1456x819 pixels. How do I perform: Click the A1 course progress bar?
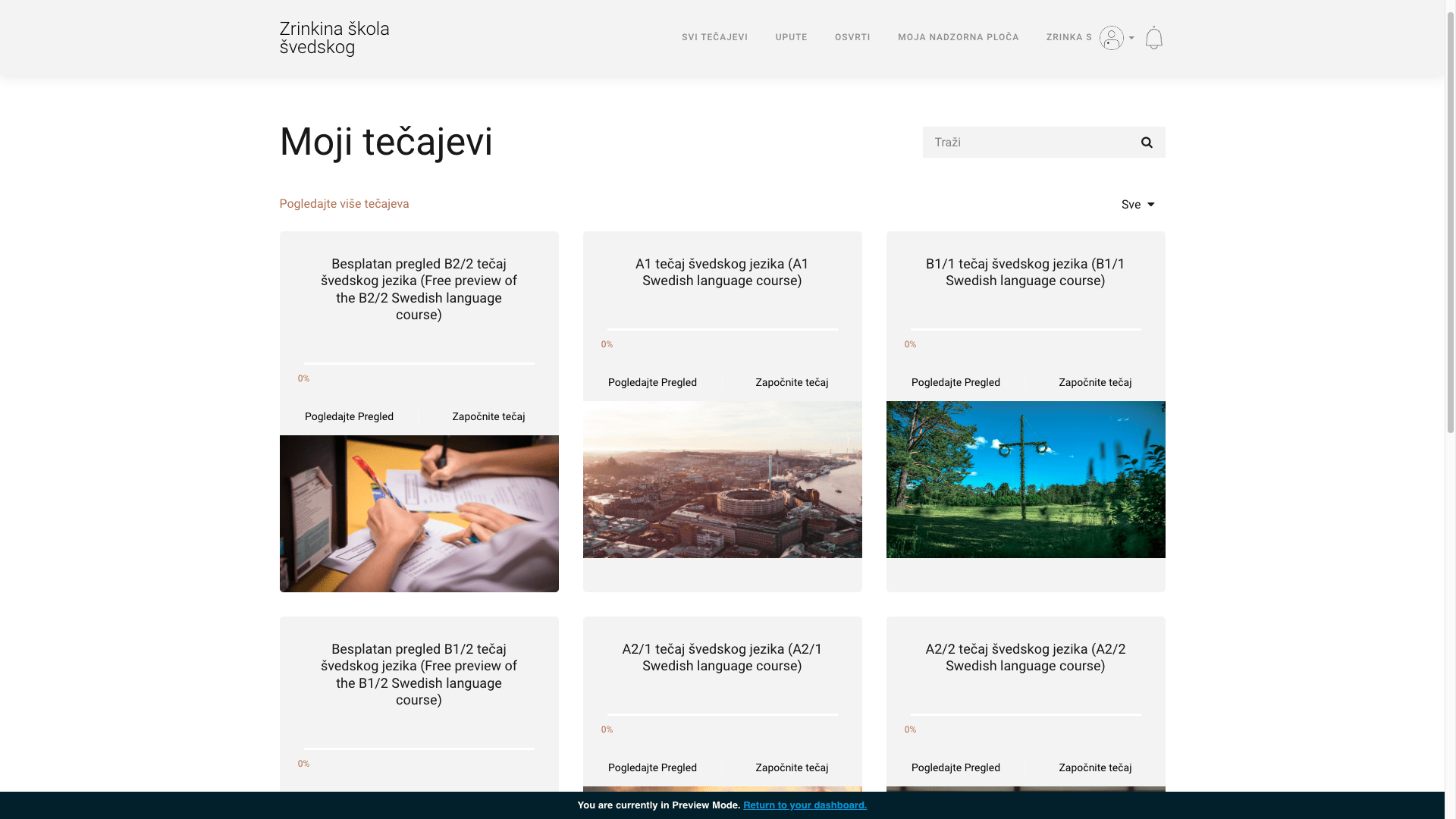(723, 329)
